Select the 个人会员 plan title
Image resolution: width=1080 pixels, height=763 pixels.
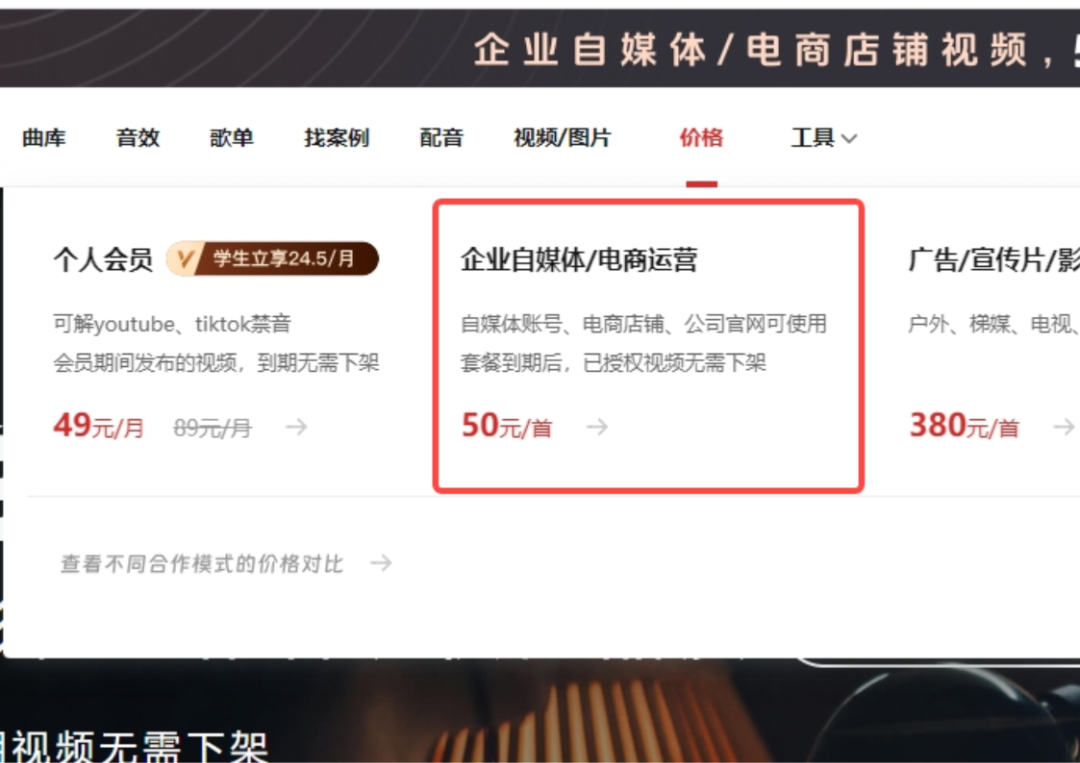pos(103,260)
